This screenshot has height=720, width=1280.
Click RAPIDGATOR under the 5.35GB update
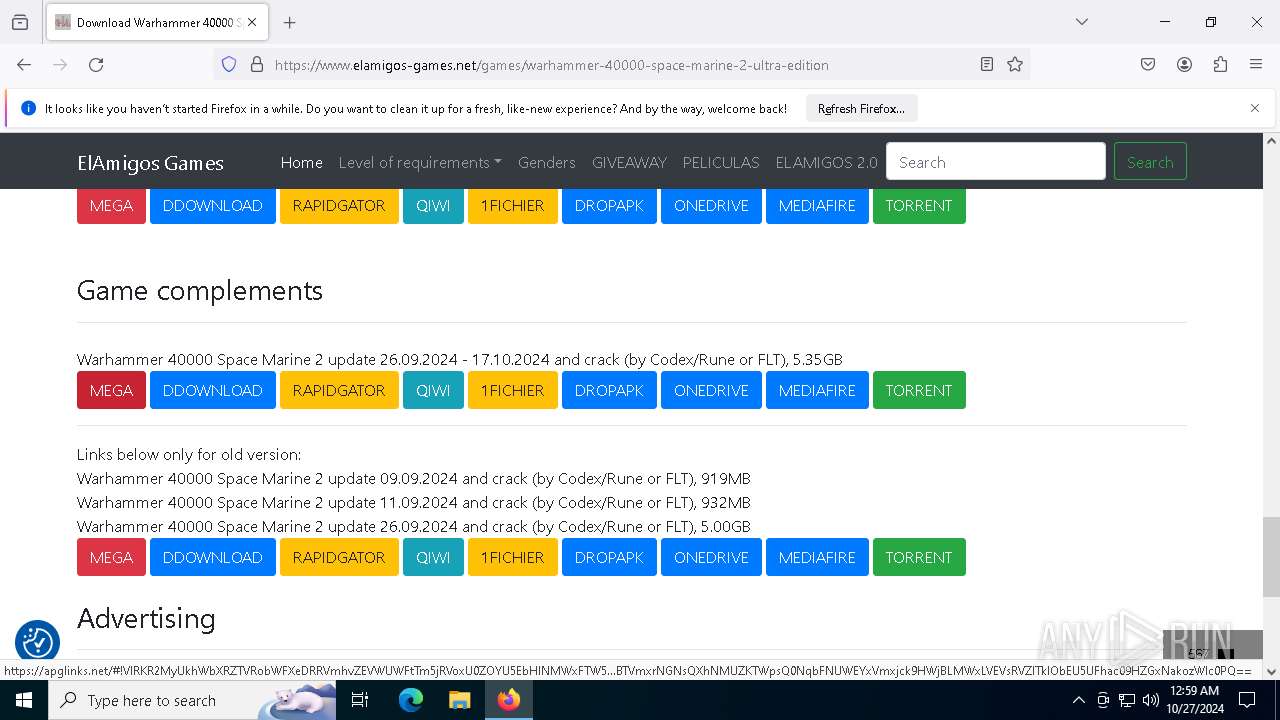tap(339, 390)
